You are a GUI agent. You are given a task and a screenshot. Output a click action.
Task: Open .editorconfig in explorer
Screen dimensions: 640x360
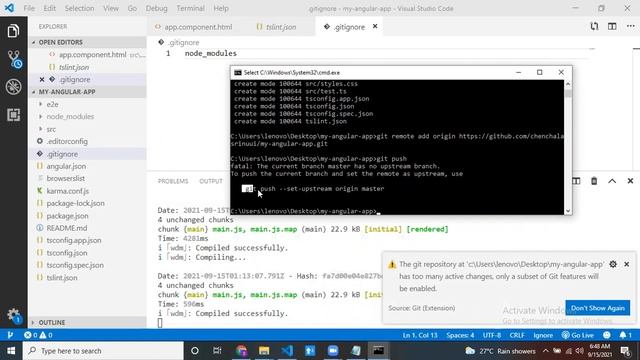click(x=67, y=142)
